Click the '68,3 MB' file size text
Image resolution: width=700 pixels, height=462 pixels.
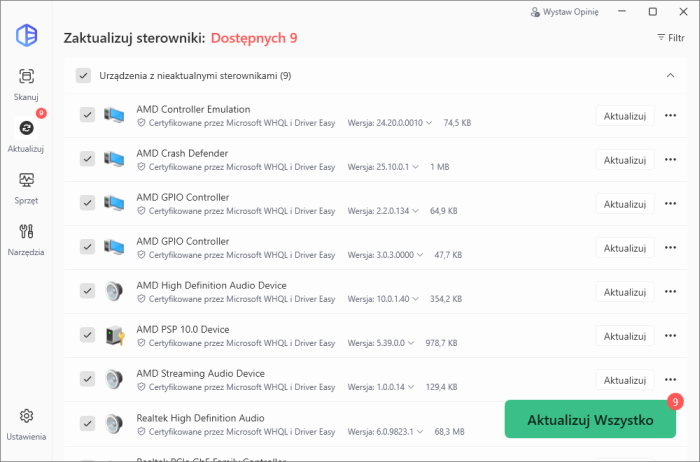pyautogui.click(x=450, y=432)
